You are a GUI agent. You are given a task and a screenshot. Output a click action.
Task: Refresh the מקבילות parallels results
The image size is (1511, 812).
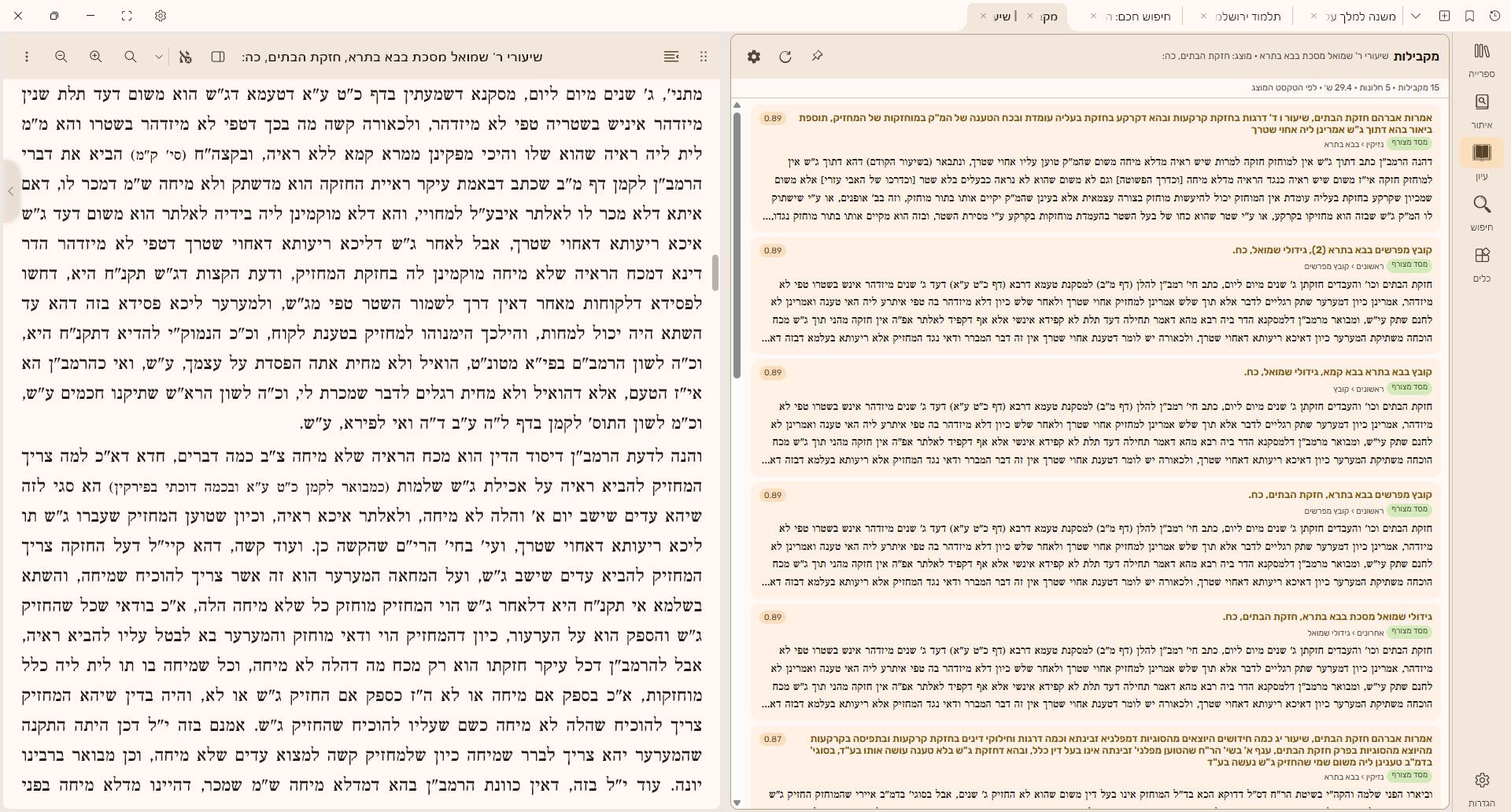tap(785, 57)
